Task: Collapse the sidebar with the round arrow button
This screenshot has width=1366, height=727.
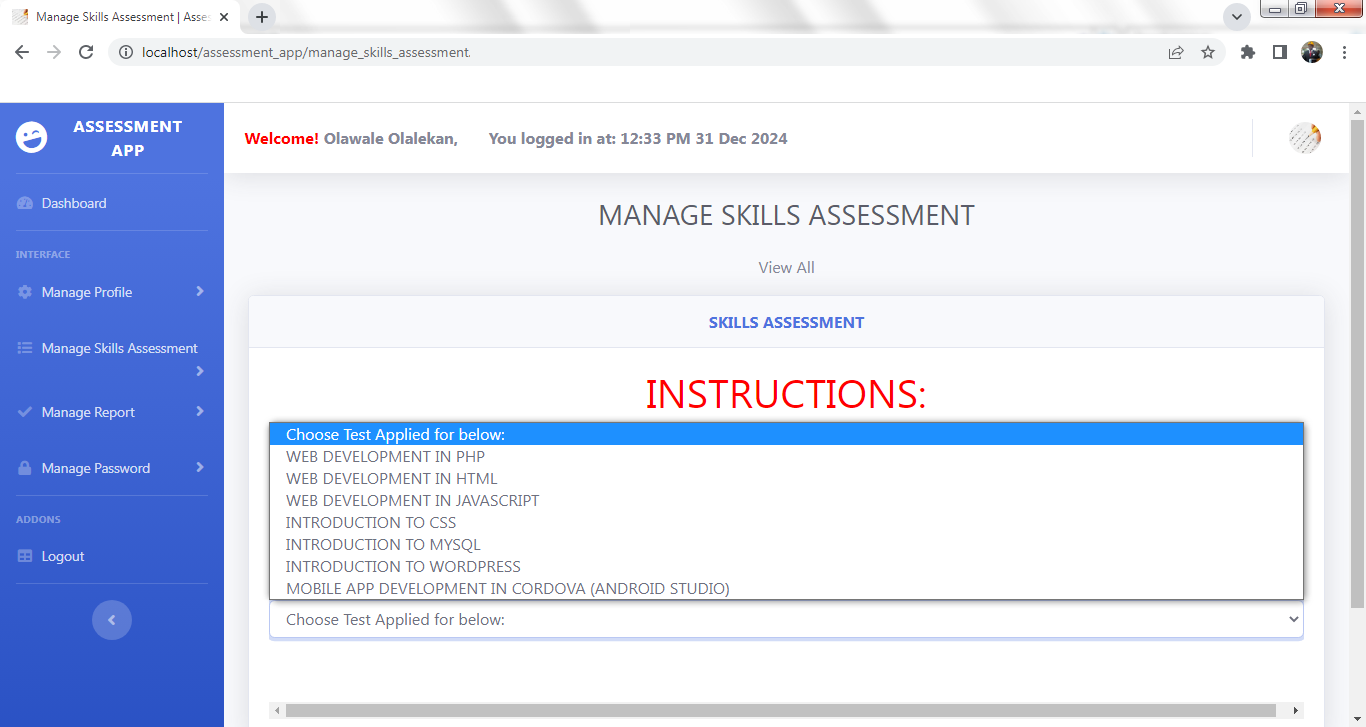Action: pos(111,620)
